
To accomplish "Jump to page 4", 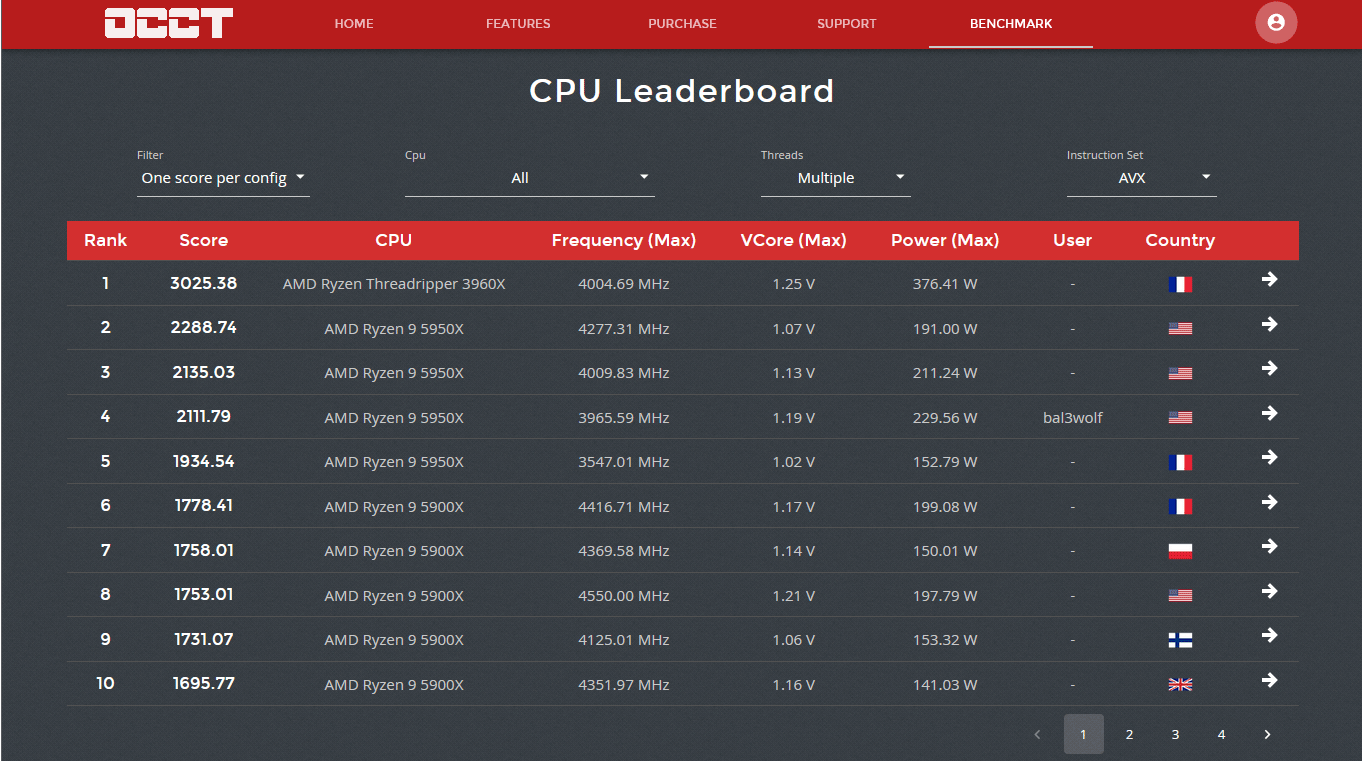I will 1221,734.
